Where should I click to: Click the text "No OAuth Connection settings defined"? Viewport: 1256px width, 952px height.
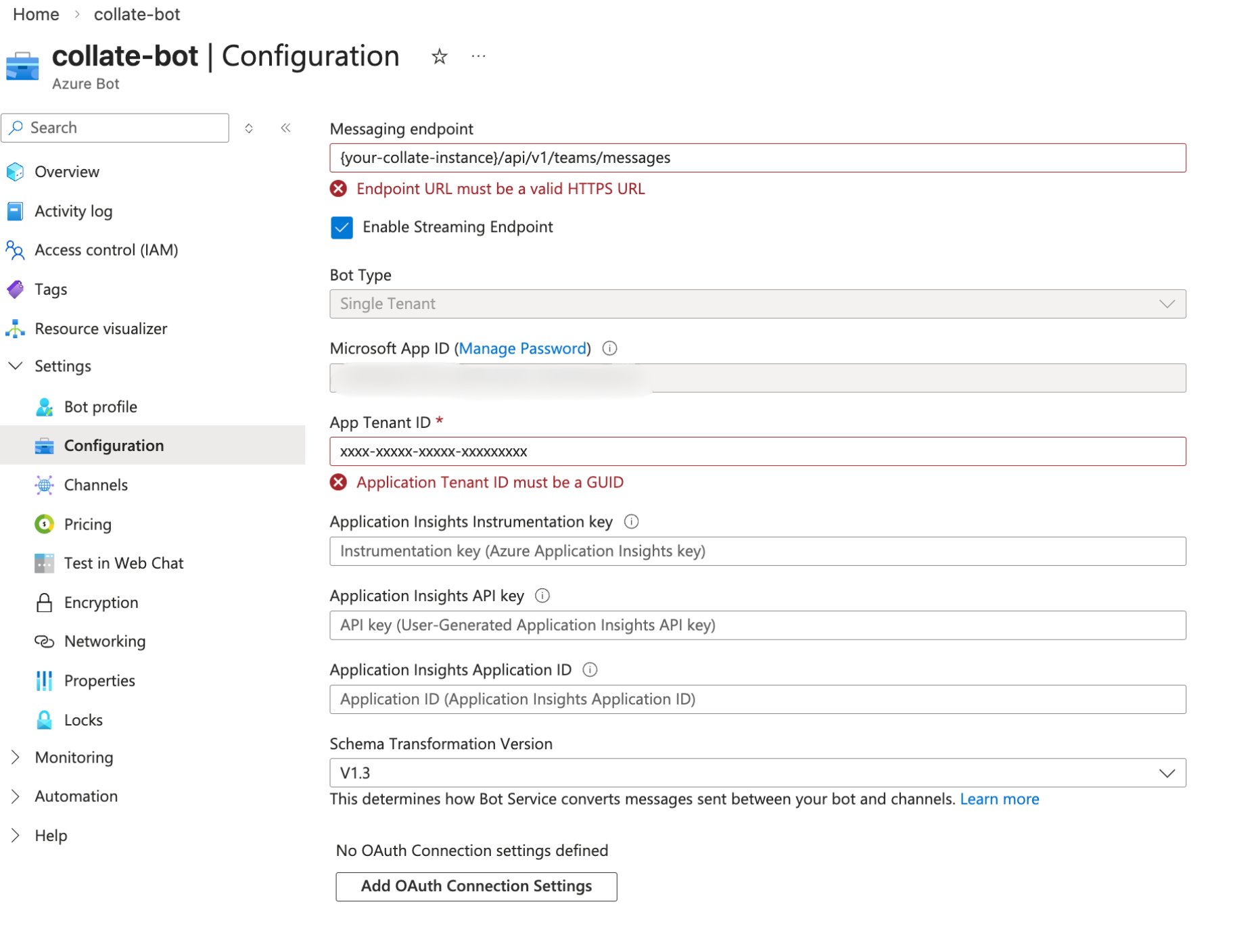(x=472, y=851)
